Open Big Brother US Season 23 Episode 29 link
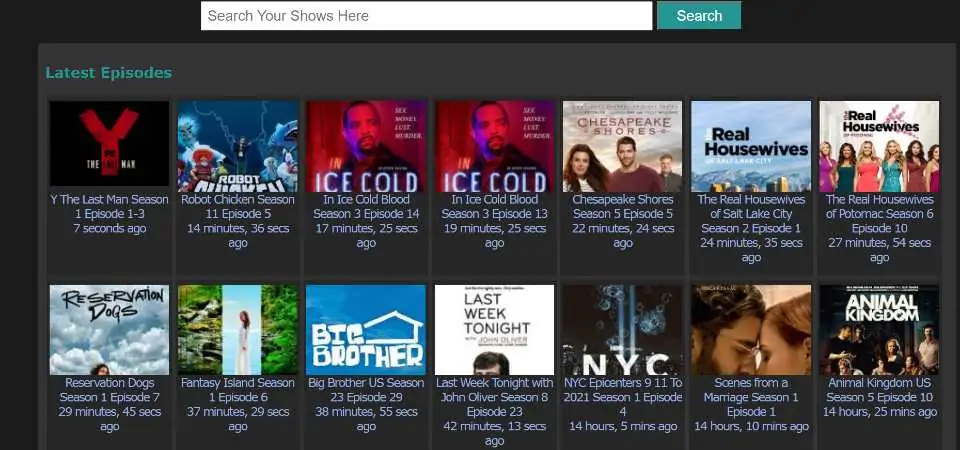960x450 pixels. [x=366, y=390]
